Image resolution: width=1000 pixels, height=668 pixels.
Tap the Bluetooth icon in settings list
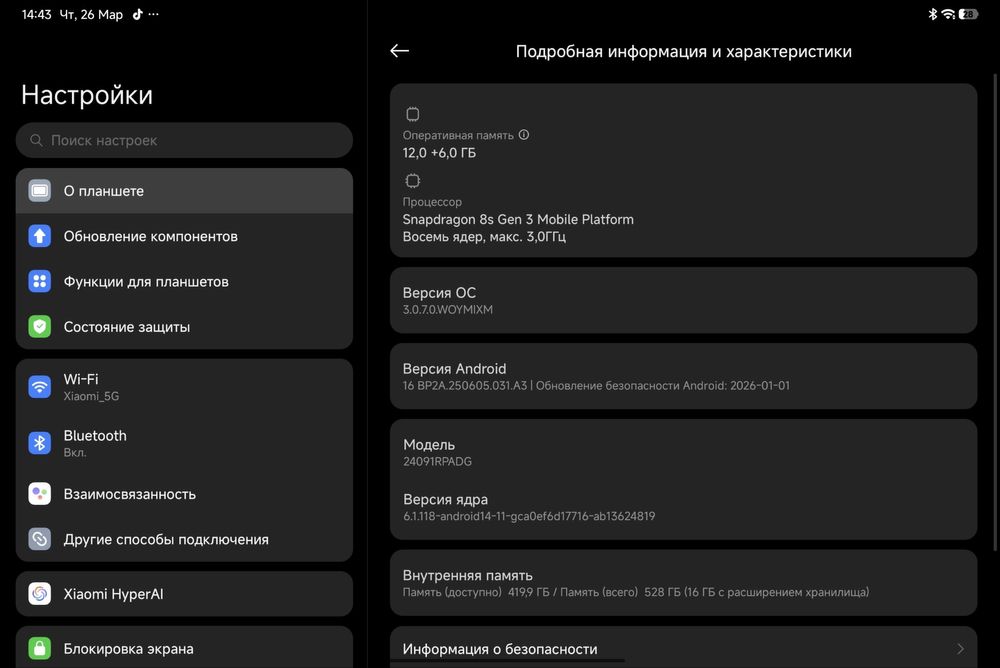(x=40, y=443)
